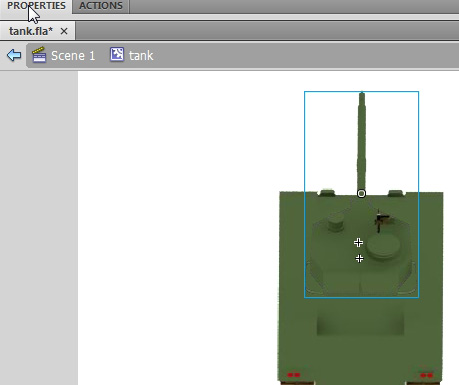Viewport: 459px width, 385px height.
Task: Open the ACTIONS panel tab
Action: point(101,6)
